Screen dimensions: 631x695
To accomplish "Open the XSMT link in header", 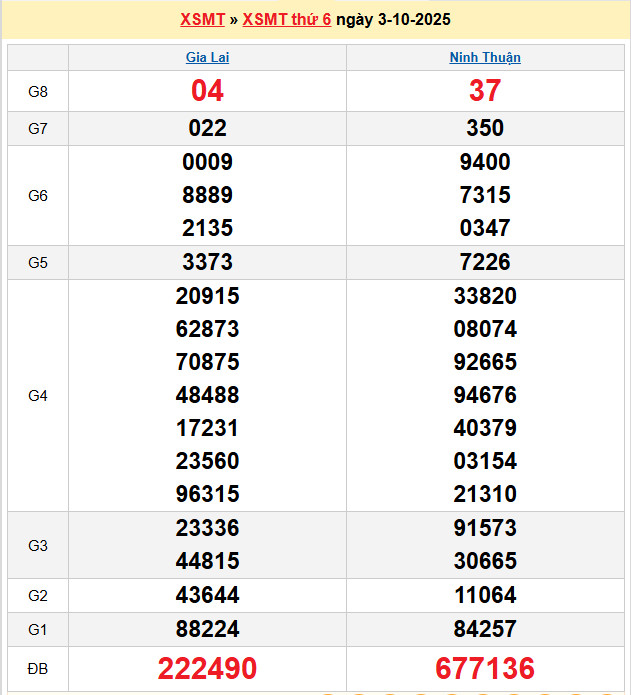I will pyautogui.click(x=203, y=20).
